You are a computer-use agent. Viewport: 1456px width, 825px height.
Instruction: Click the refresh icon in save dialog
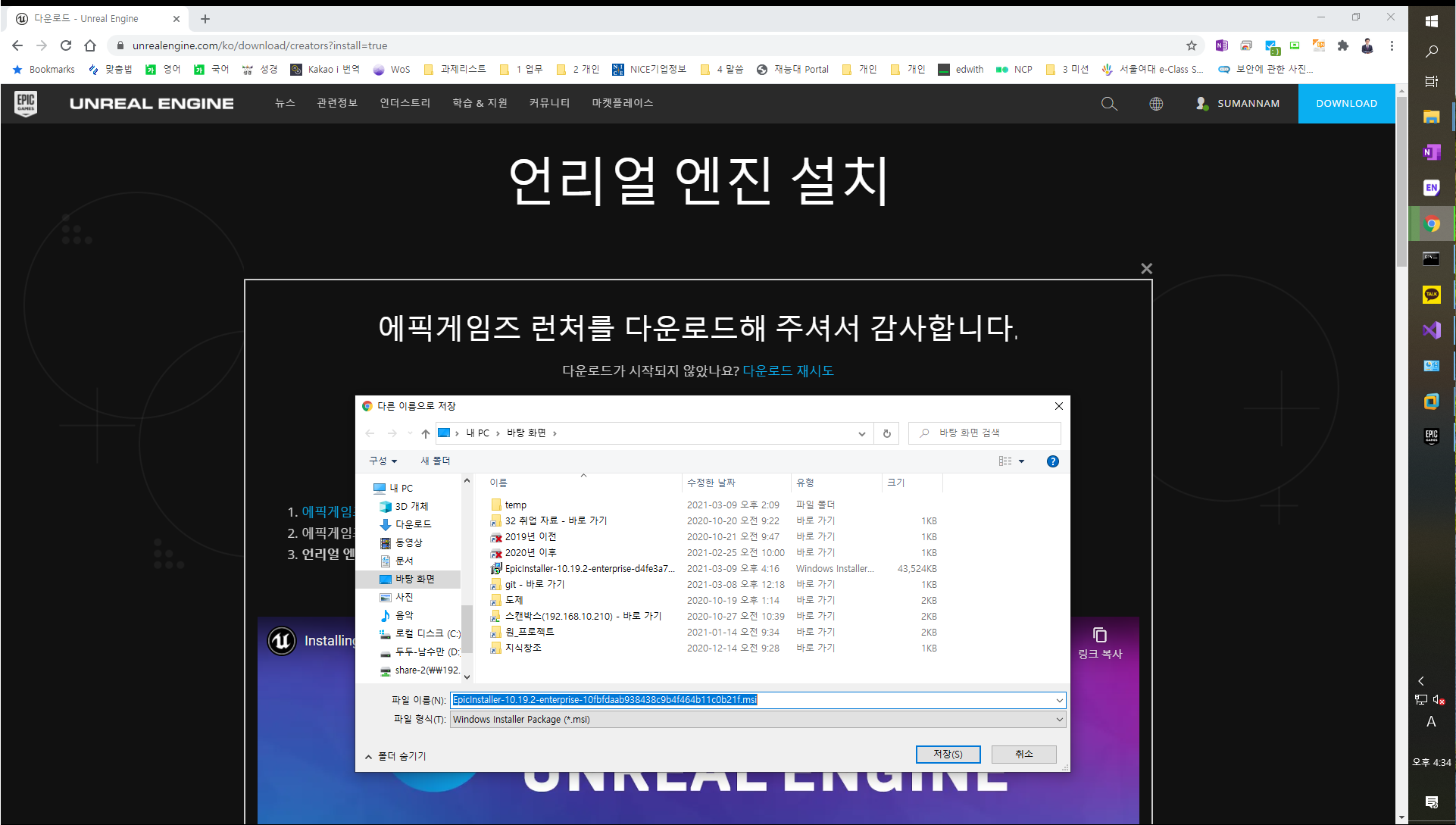point(886,433)
